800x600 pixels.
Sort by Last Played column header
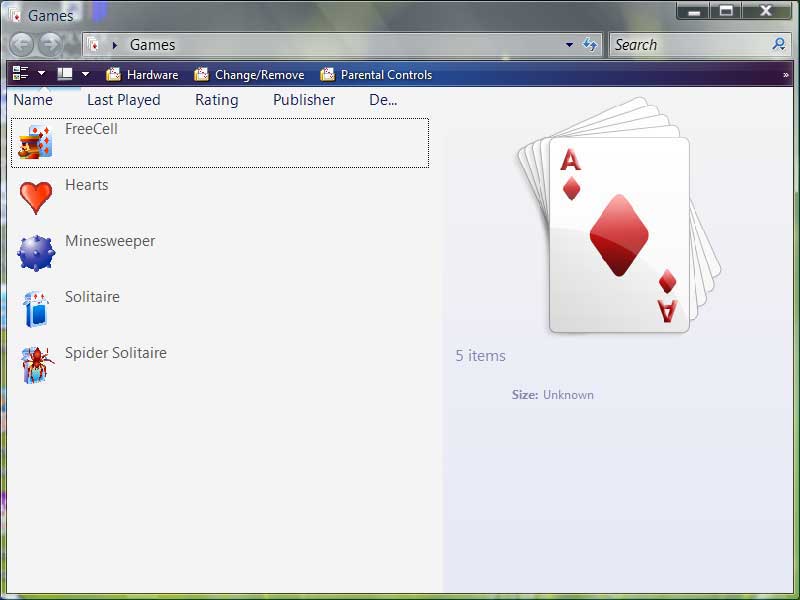tap(123, 99)
